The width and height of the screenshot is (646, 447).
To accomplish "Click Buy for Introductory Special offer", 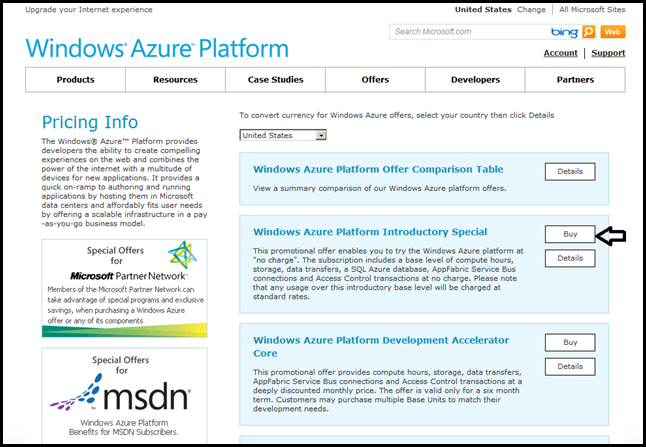I will click(570, 234).
